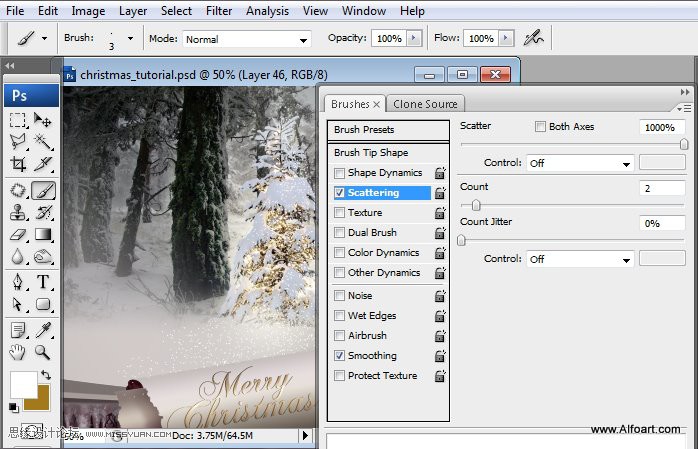Switch to the Clone Source tab
This screenshot has width=698, height=449.
(x=425, y=104)
